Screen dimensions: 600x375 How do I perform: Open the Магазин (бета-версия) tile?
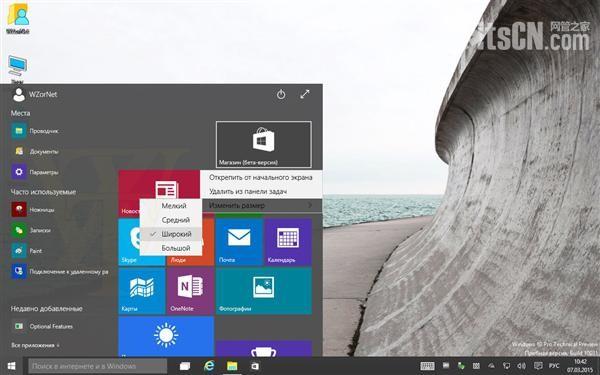[x=264, y=145]
